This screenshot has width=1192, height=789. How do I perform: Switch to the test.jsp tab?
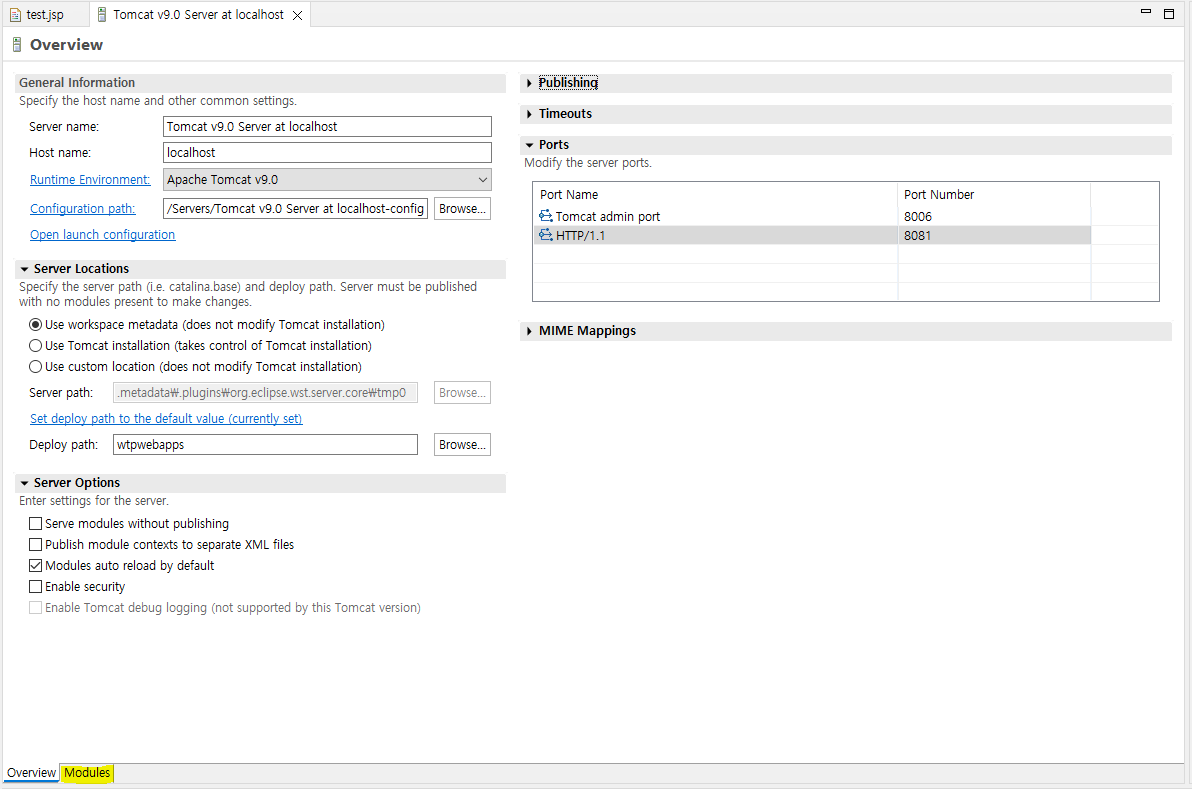pos(45,14)
